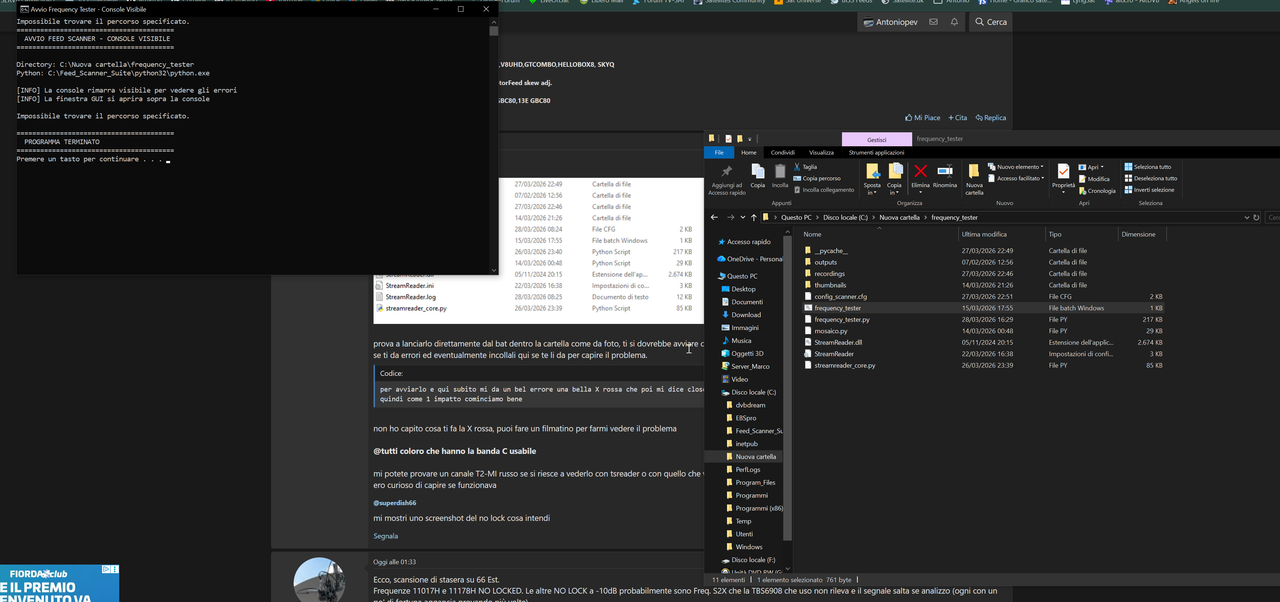
Task: Click Copia percorso in the ribbon
Action: 817,178
